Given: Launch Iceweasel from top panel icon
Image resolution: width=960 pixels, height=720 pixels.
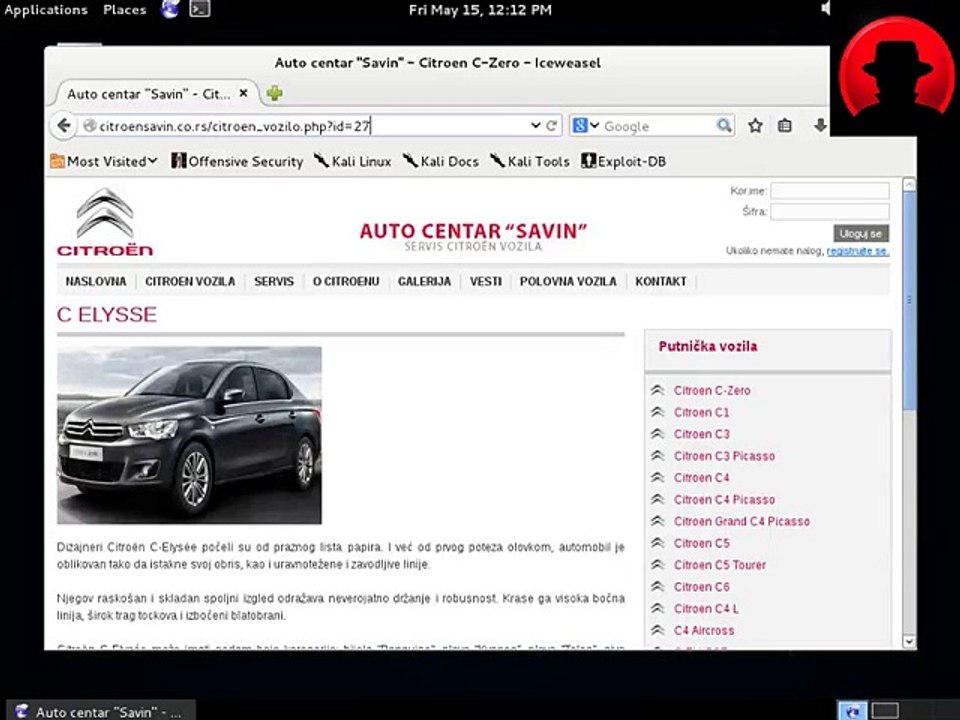Looking at the screenshot, I should pos(170,9).
